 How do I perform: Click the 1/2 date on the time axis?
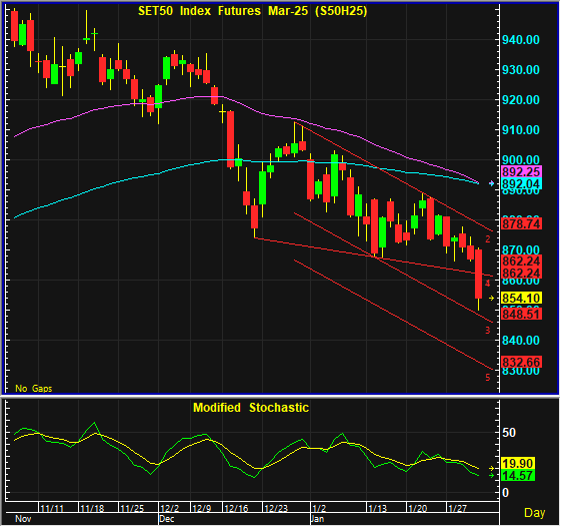tap(319, 508)
